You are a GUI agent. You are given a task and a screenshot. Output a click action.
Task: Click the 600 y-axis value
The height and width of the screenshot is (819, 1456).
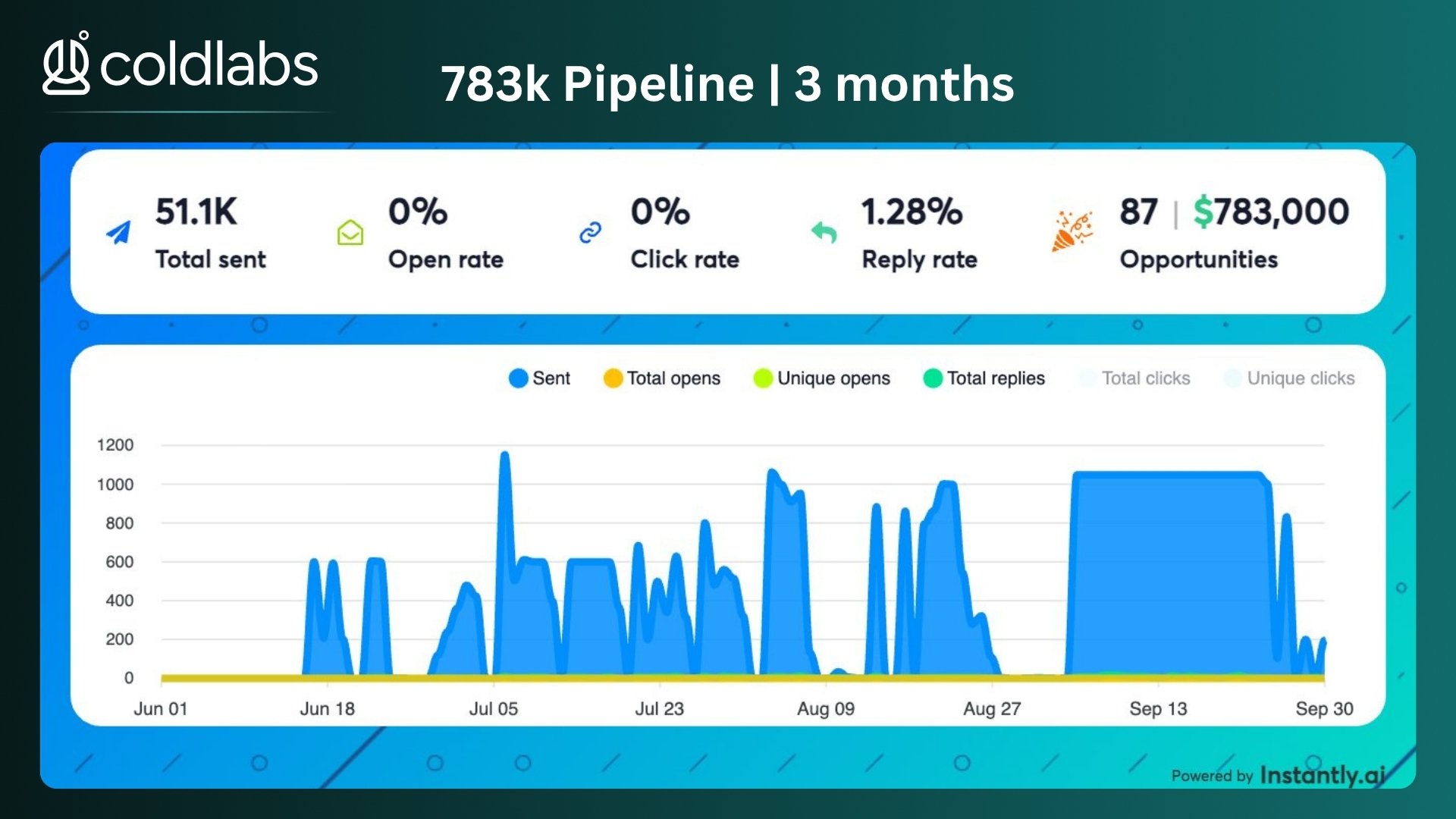tap(119, 562)
